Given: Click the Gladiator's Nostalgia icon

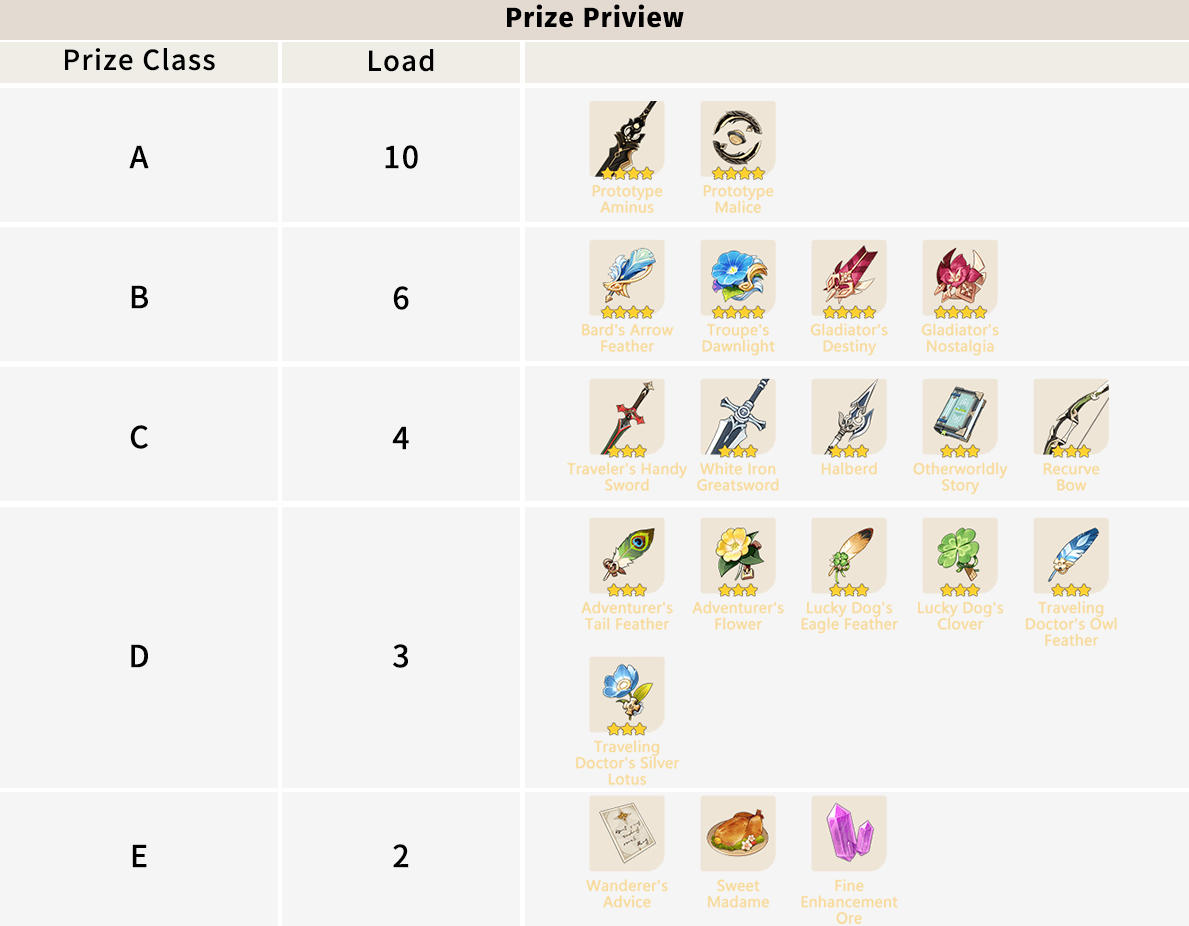Looking at the screenshot, I should click(x=960, y=278).
